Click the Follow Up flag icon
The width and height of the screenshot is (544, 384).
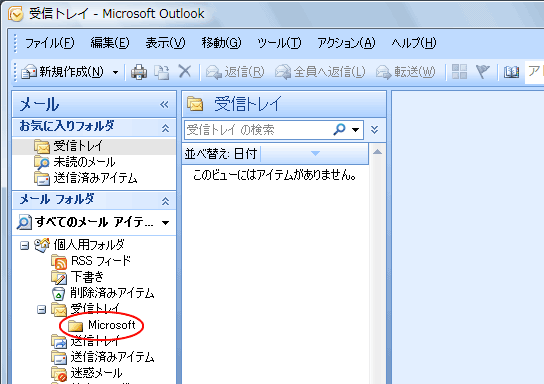pyautogui.click(x=483, y=72)
